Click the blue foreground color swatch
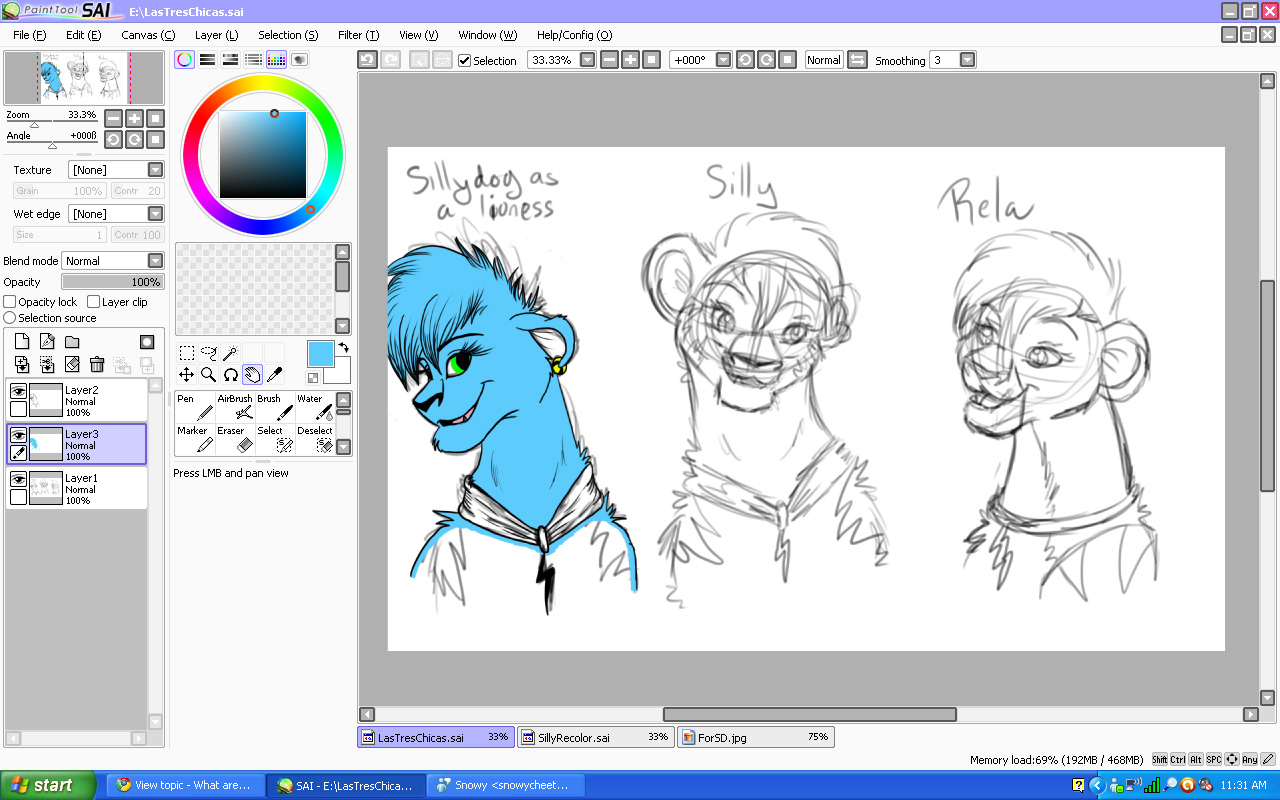 [x=320, y=353]
